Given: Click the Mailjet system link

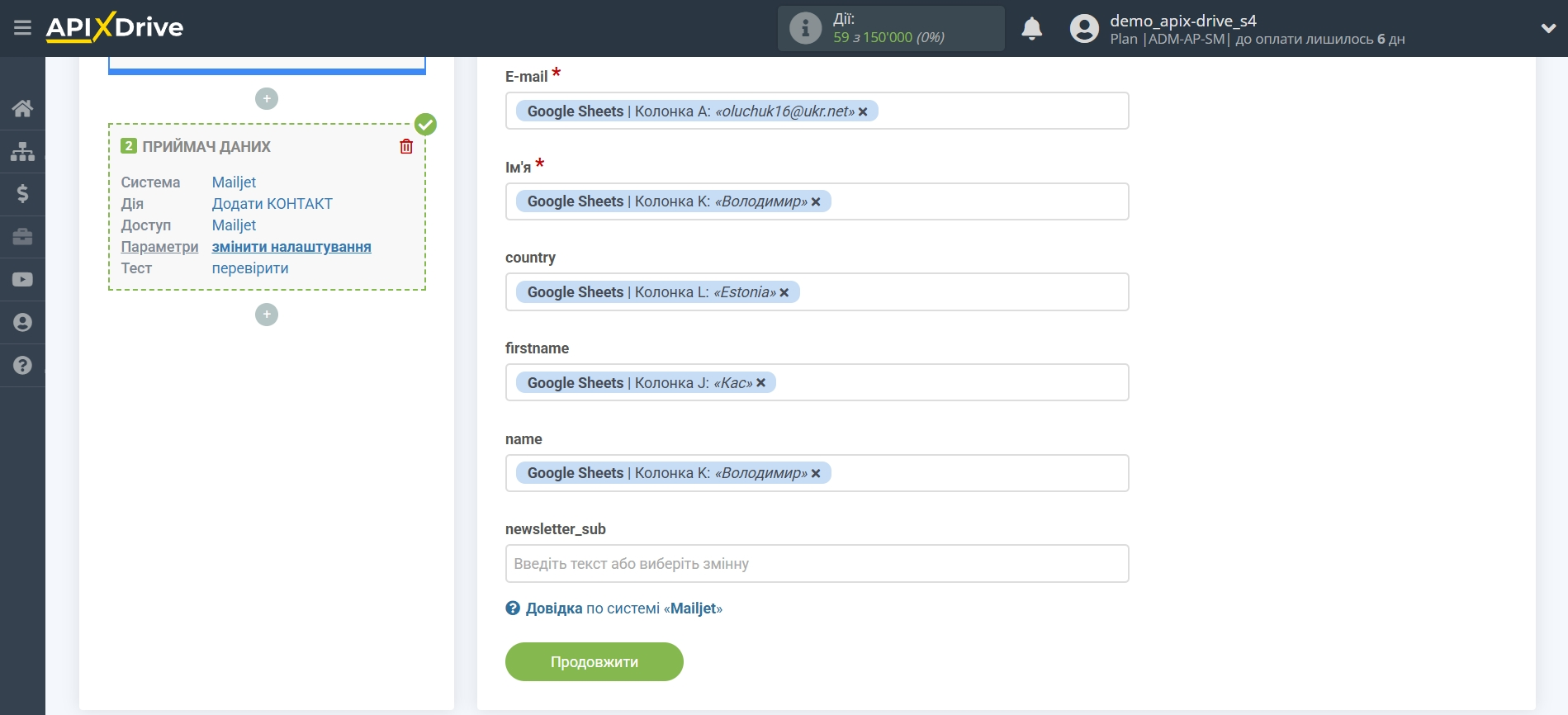Looking at the screenshot, I should tap(234, 182).
